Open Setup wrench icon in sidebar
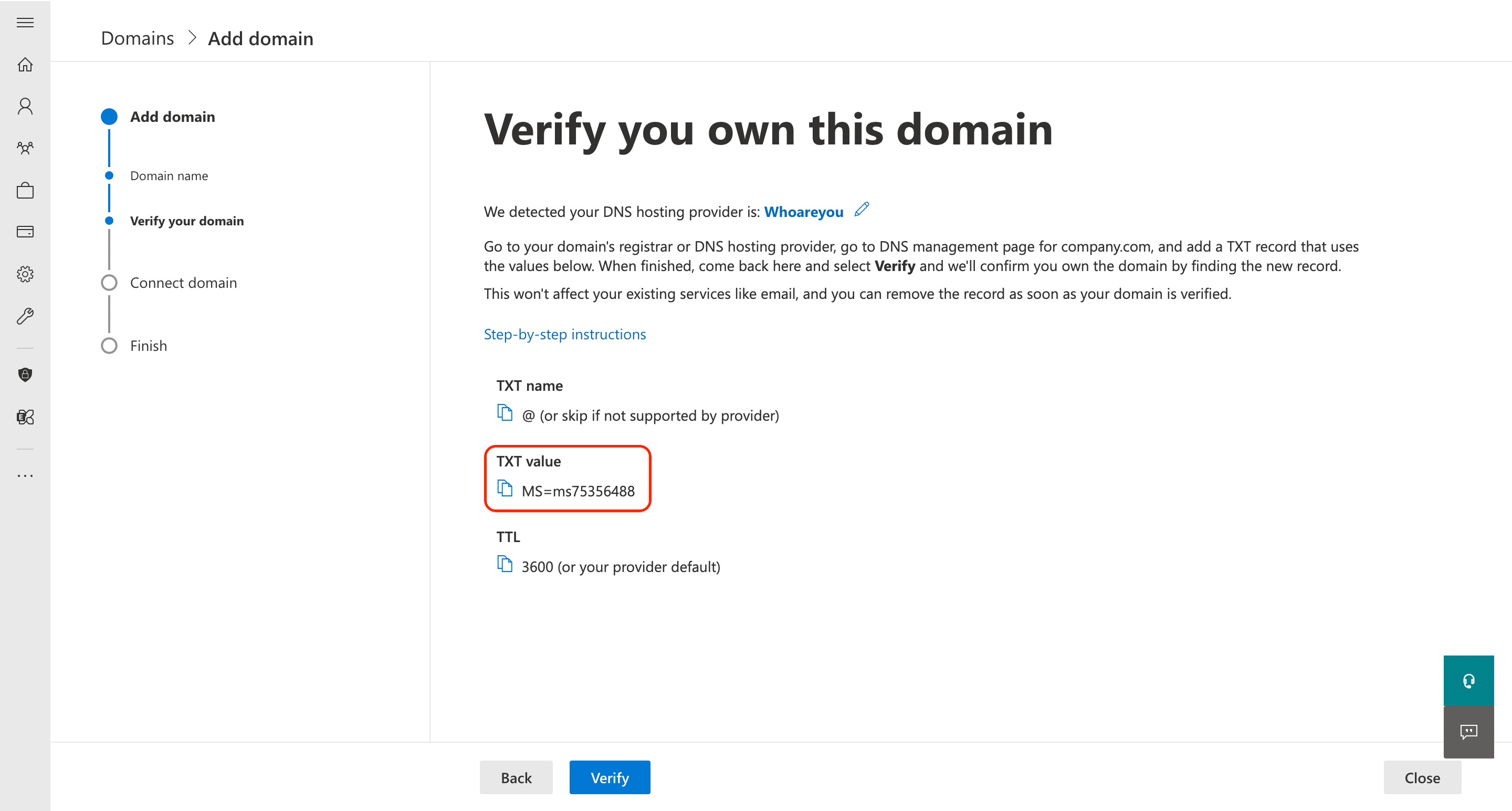 coord(25,317)
